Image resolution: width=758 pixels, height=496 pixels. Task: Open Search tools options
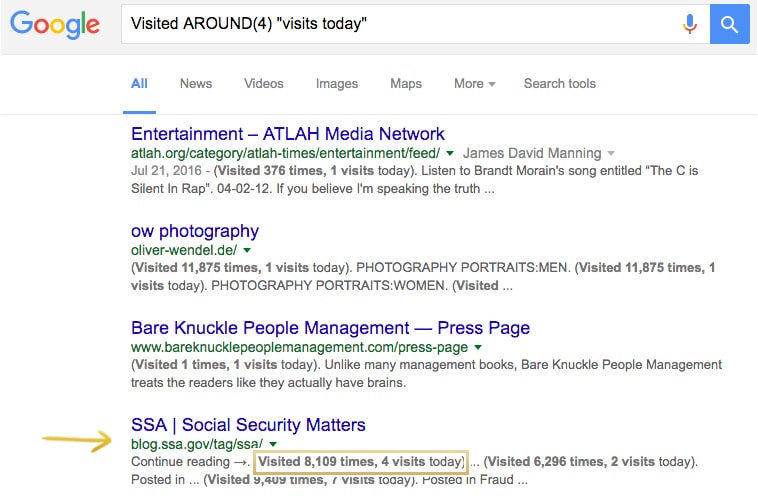click(560, 84)
